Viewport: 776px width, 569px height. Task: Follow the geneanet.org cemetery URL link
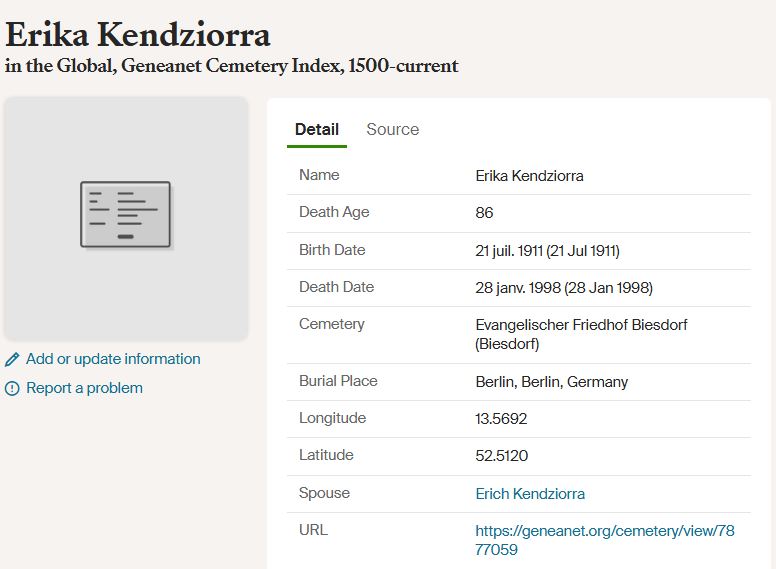click(605, 540)
